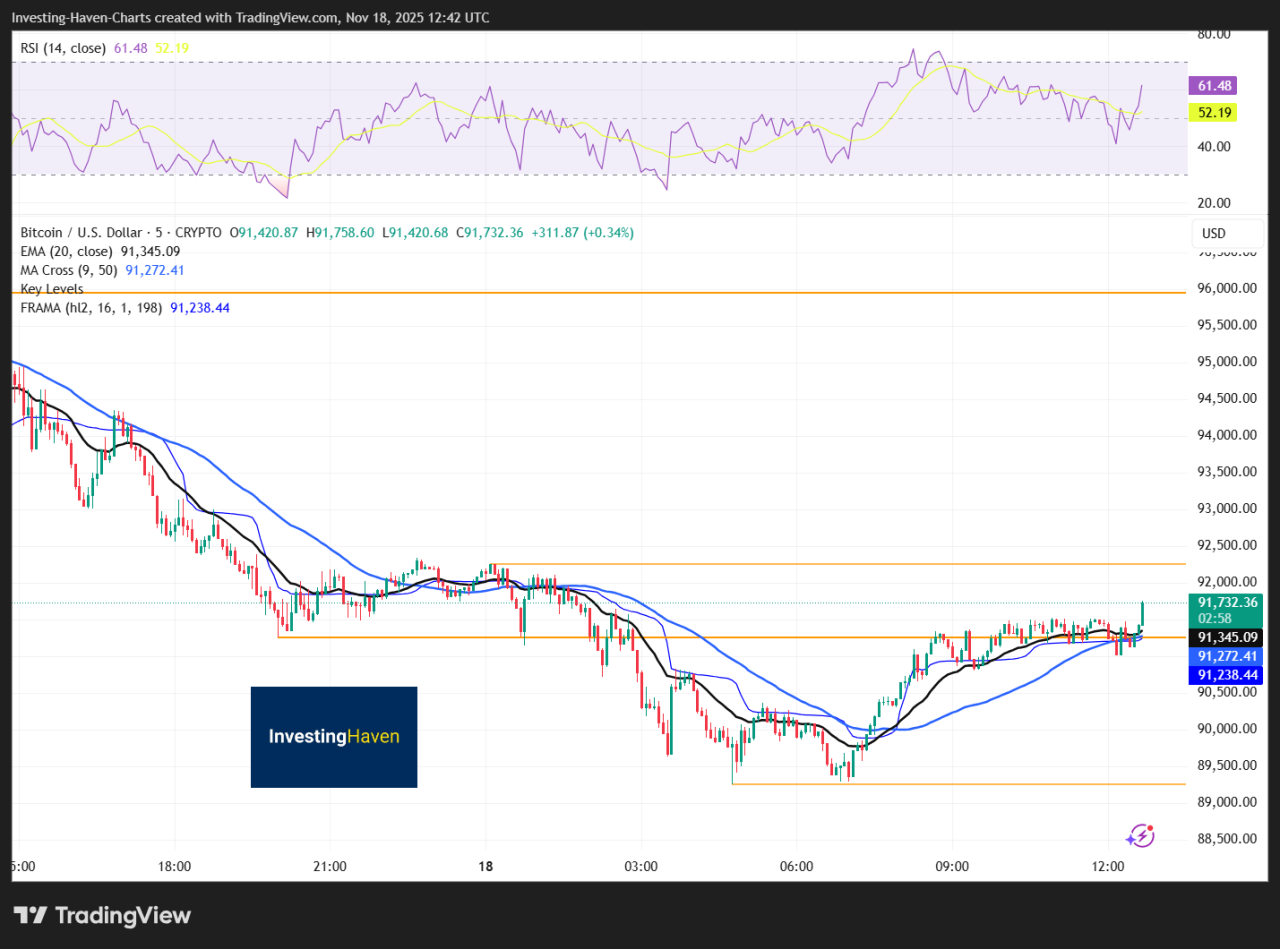Viewport: 1280px width, 949px height.
Task: Click the TradingView logo in the footer
Action: coord(100,915)
